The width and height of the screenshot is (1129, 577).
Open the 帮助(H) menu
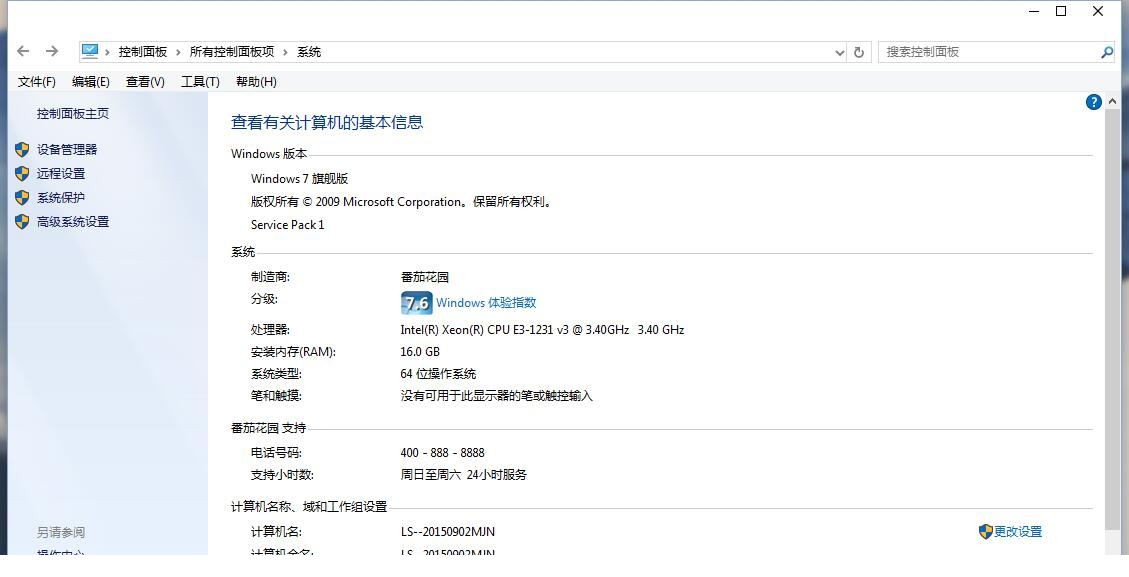256,81
